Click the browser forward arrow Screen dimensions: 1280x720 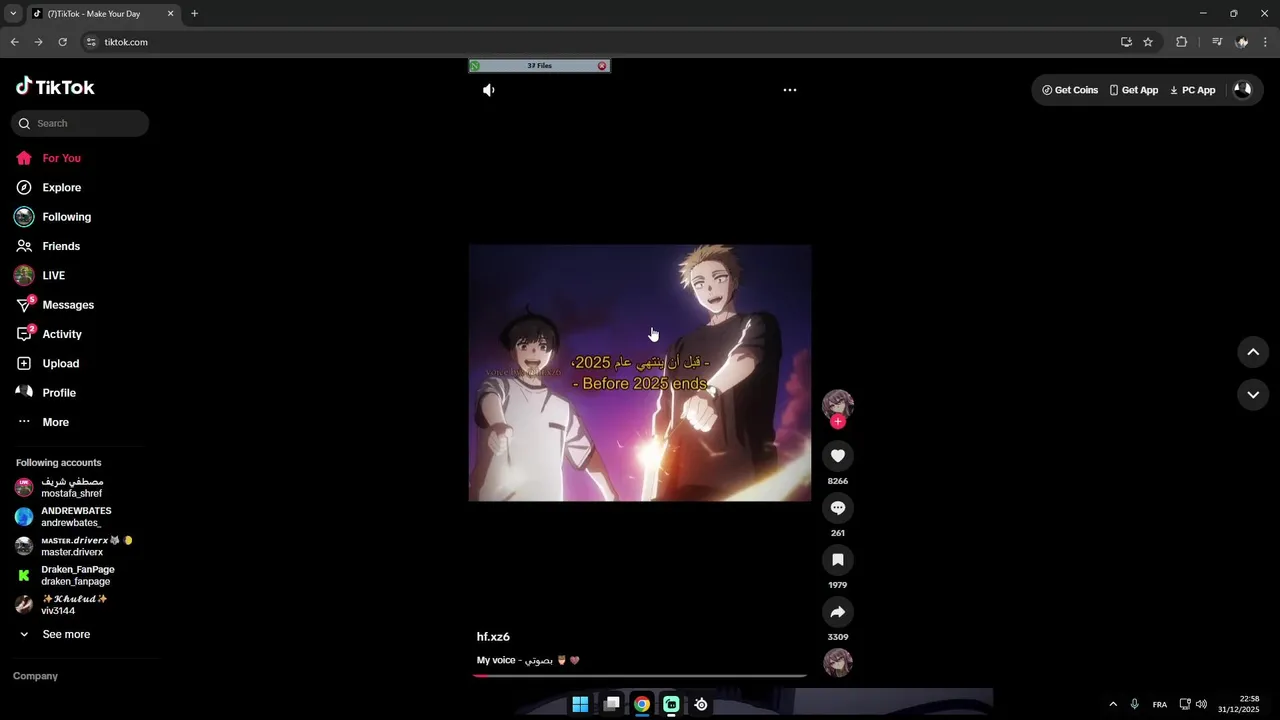coord(38,42)
